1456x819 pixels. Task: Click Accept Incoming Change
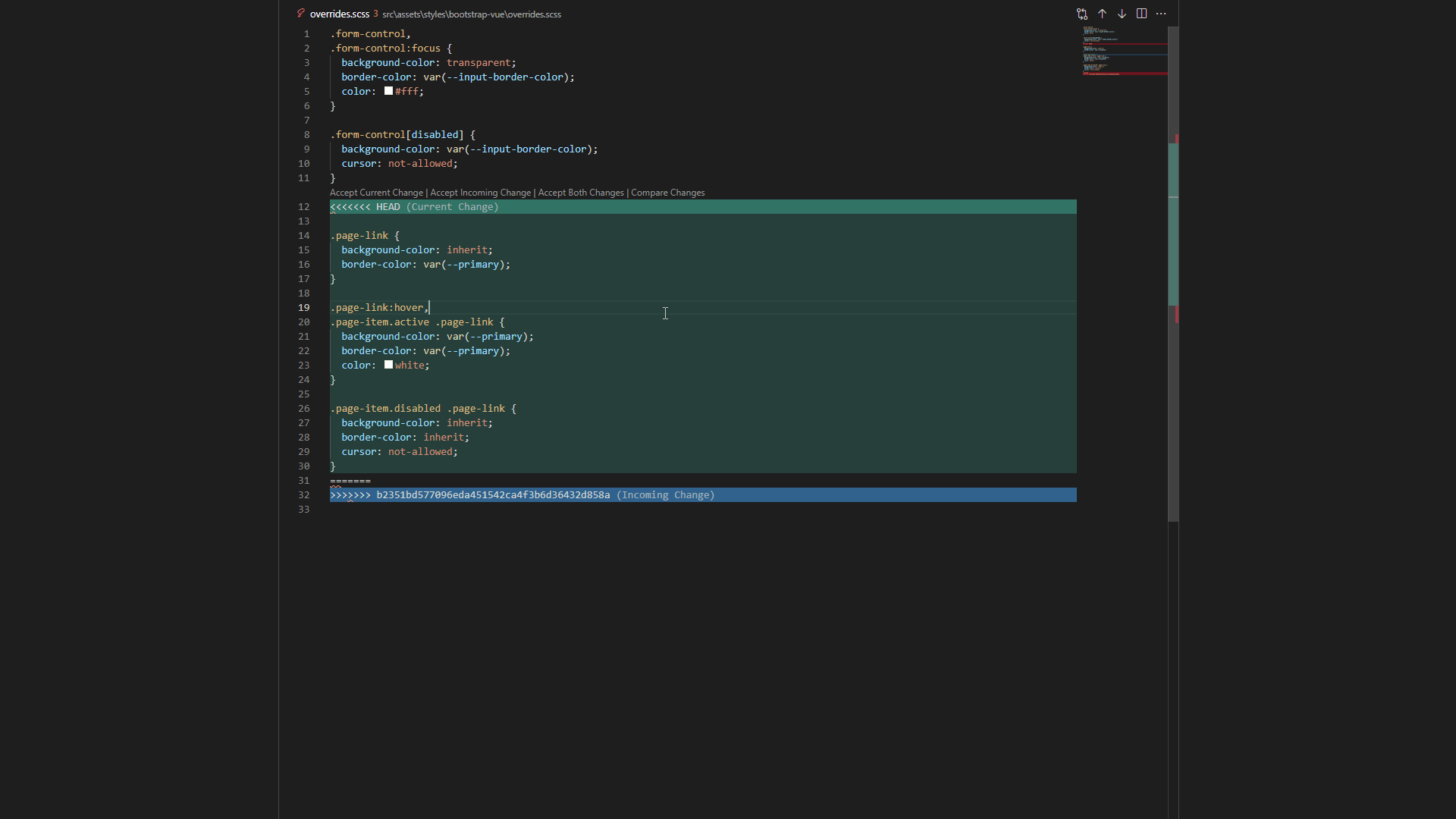coord(481,193)
